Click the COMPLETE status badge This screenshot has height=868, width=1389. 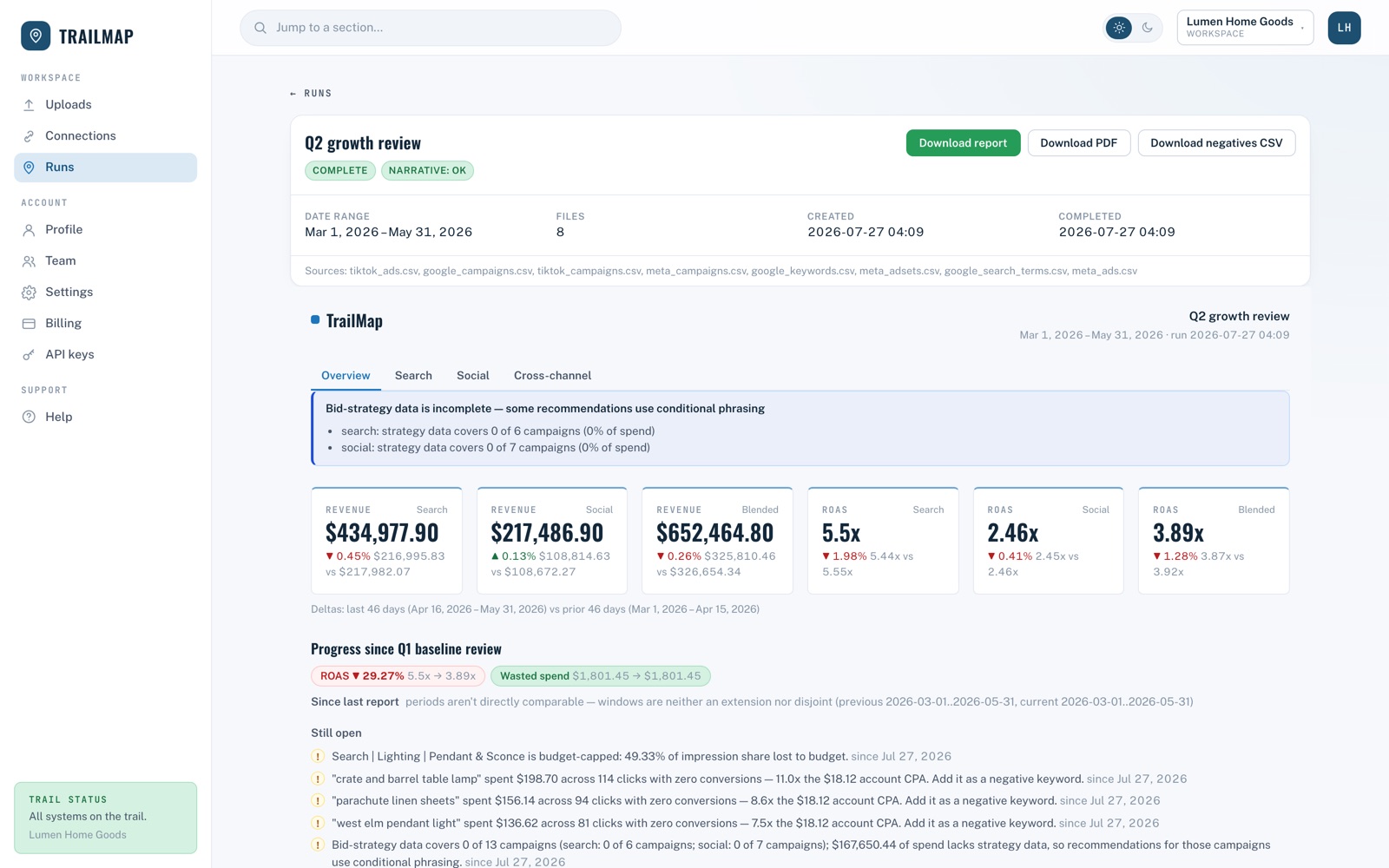pos(340,171)
